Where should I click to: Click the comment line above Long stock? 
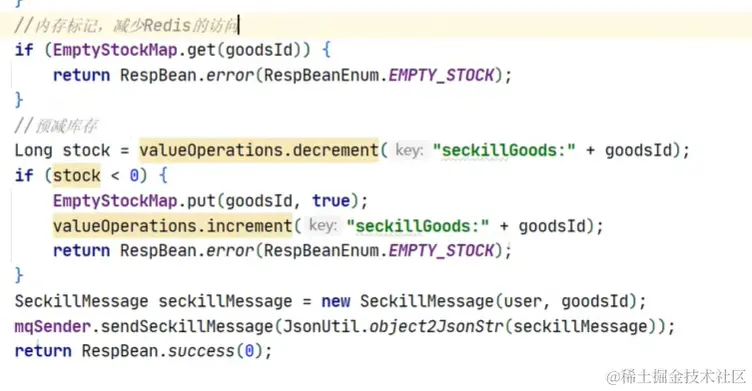(x=56, y=126)
